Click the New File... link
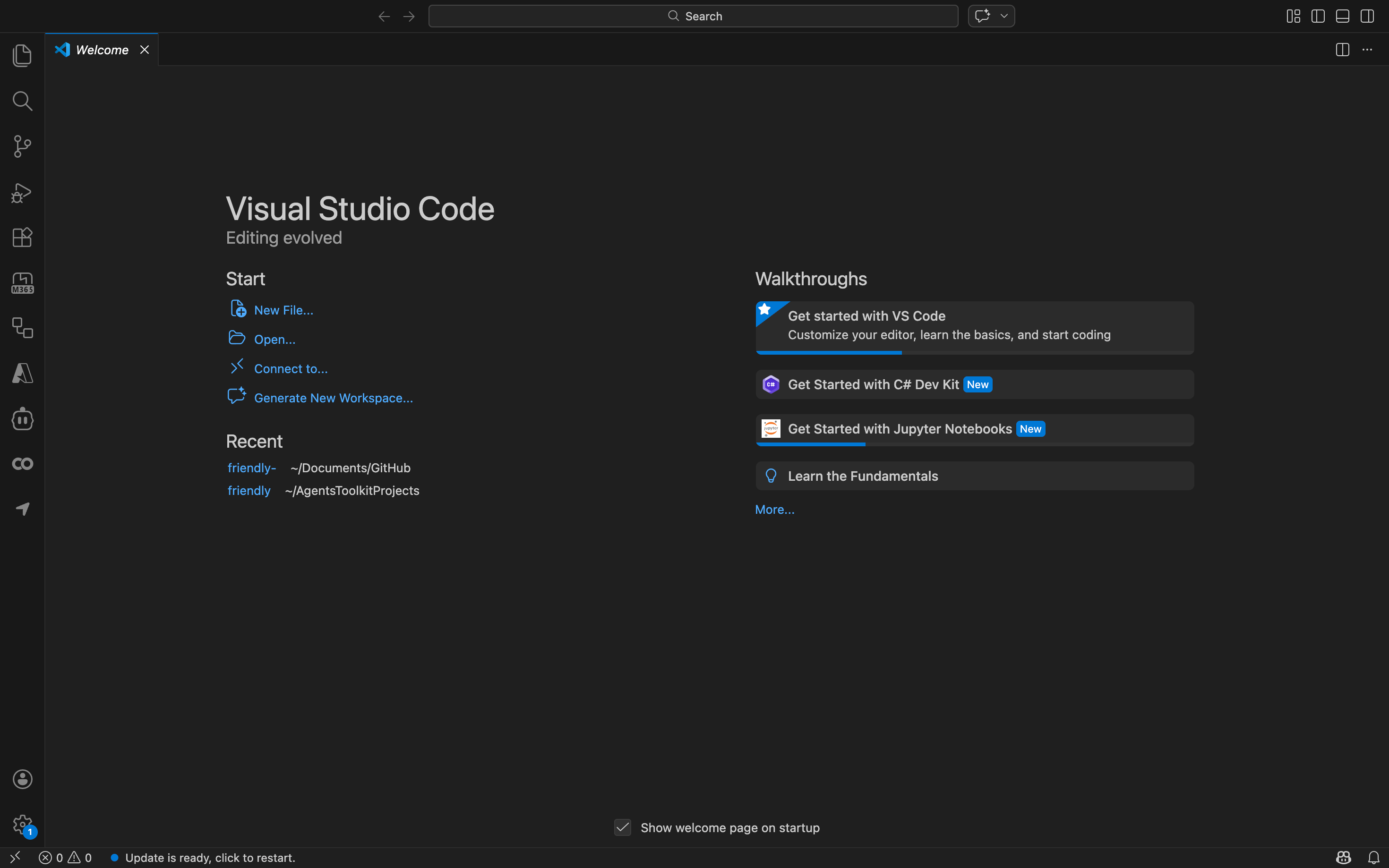Viewport: 1389px width, 868px height. click(x=283, y=310)
